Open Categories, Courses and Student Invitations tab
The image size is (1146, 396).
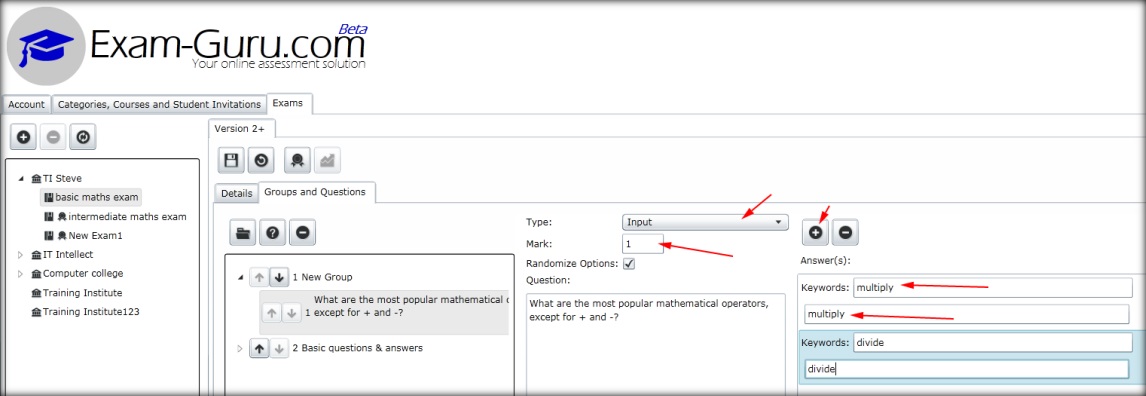(159, 104)
